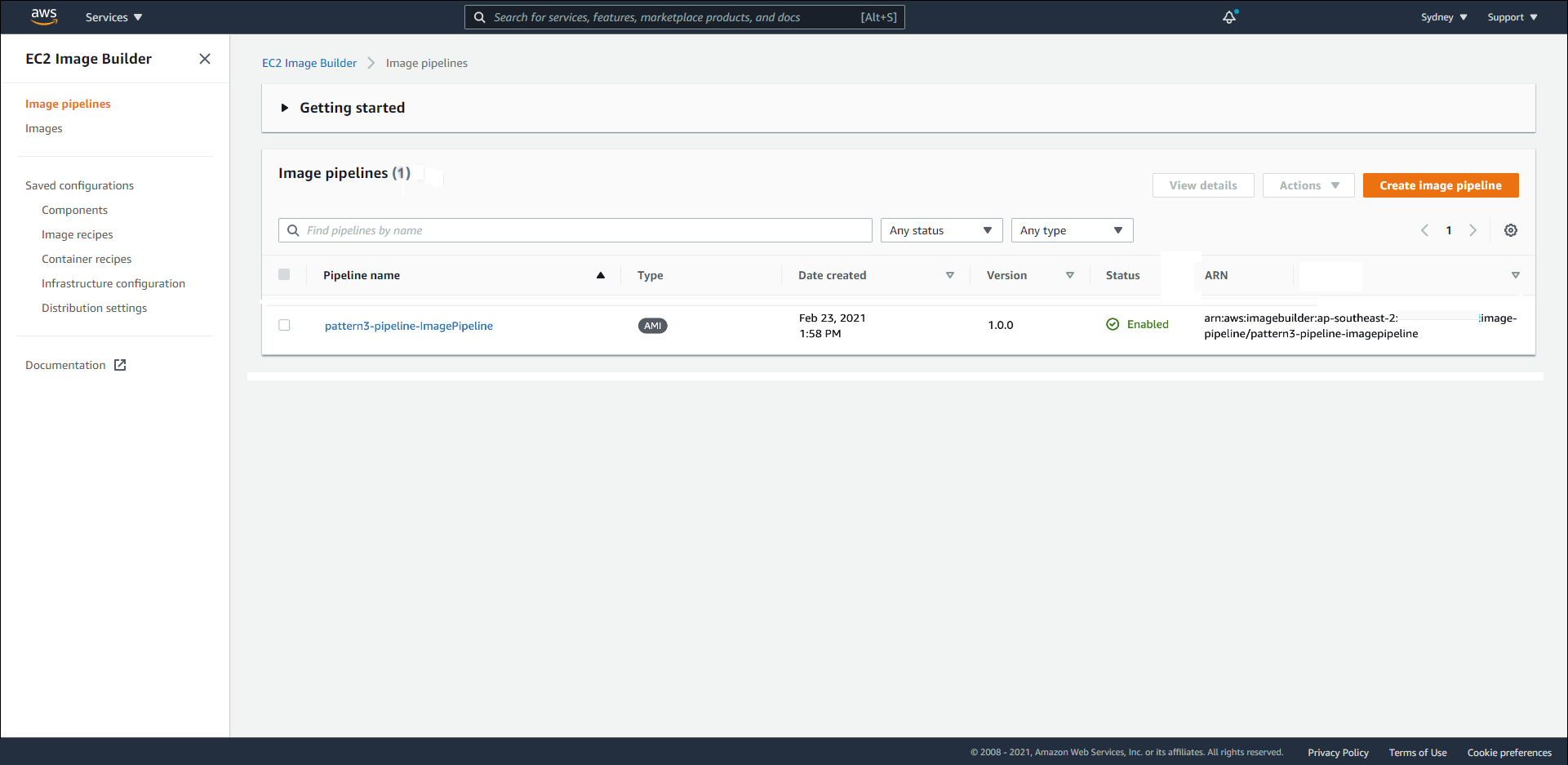
Task: Open table preferences gear icon
Action: (x=1511, y=230)
